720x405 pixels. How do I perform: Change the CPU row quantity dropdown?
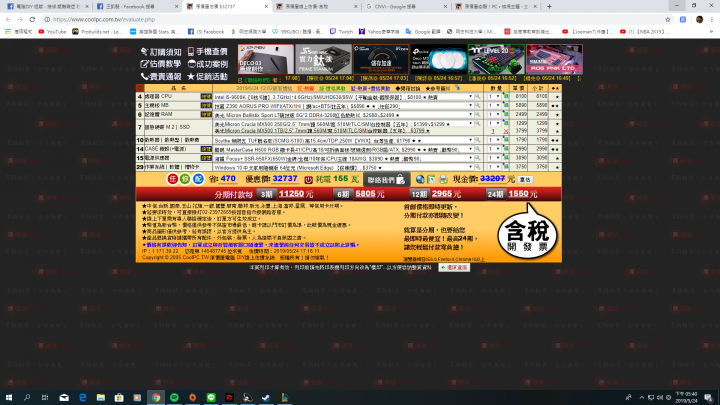494,97
